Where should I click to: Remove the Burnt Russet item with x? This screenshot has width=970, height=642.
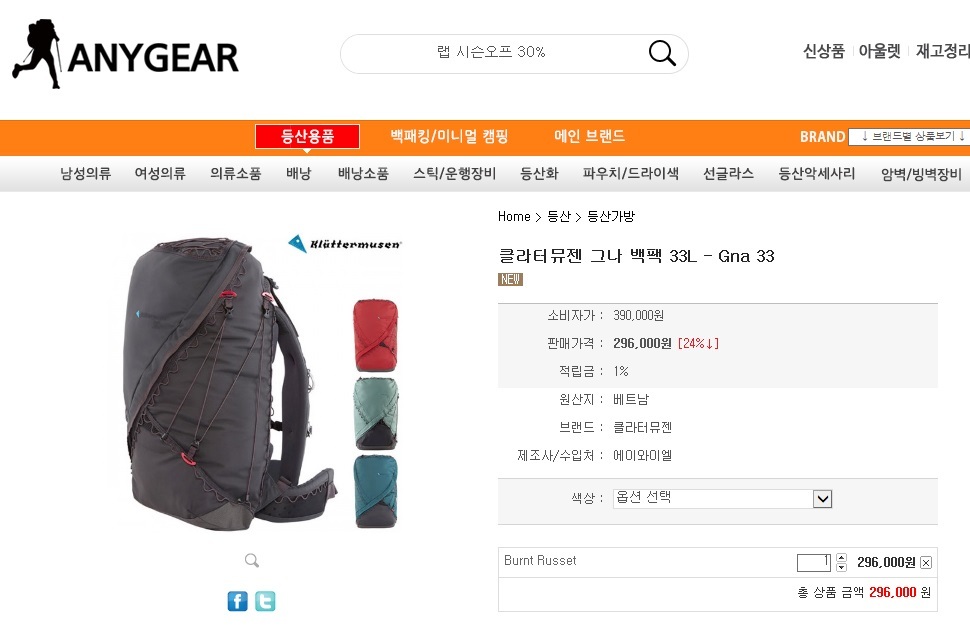(x=925, y=562)
